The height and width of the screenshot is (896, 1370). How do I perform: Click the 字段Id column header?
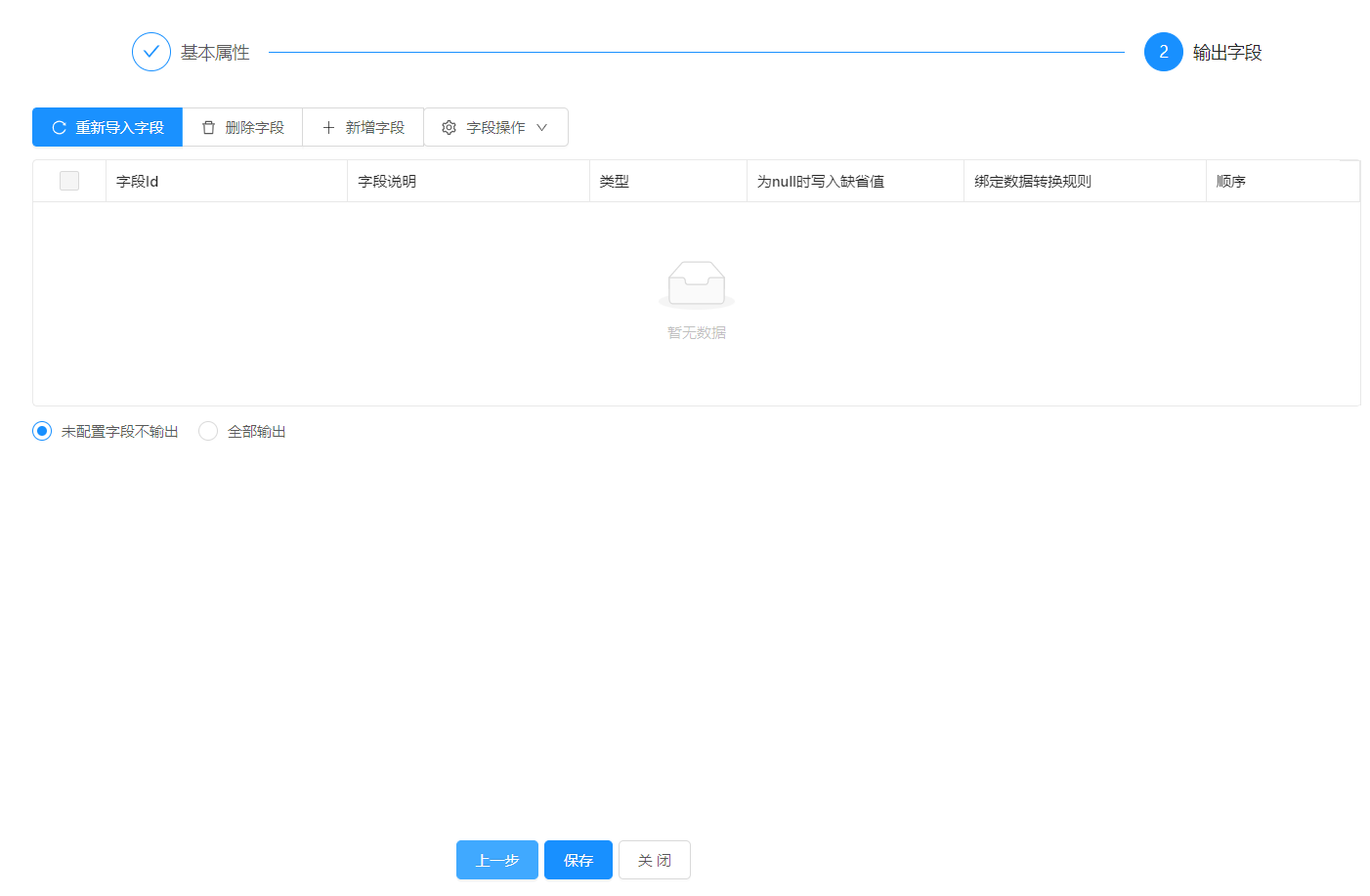pyautogui.click(x=138, y=182)
